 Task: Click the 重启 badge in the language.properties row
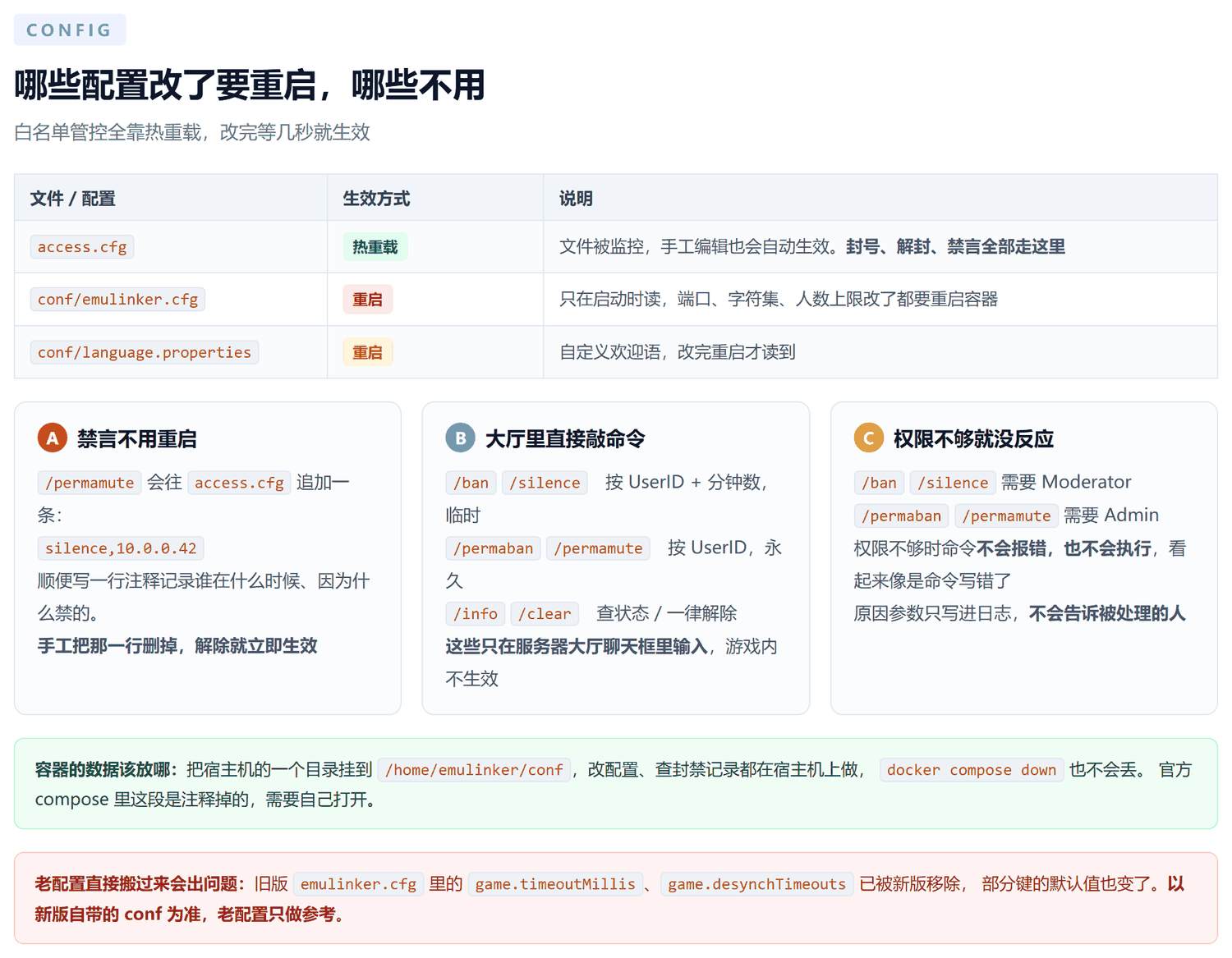click(368, 352)
